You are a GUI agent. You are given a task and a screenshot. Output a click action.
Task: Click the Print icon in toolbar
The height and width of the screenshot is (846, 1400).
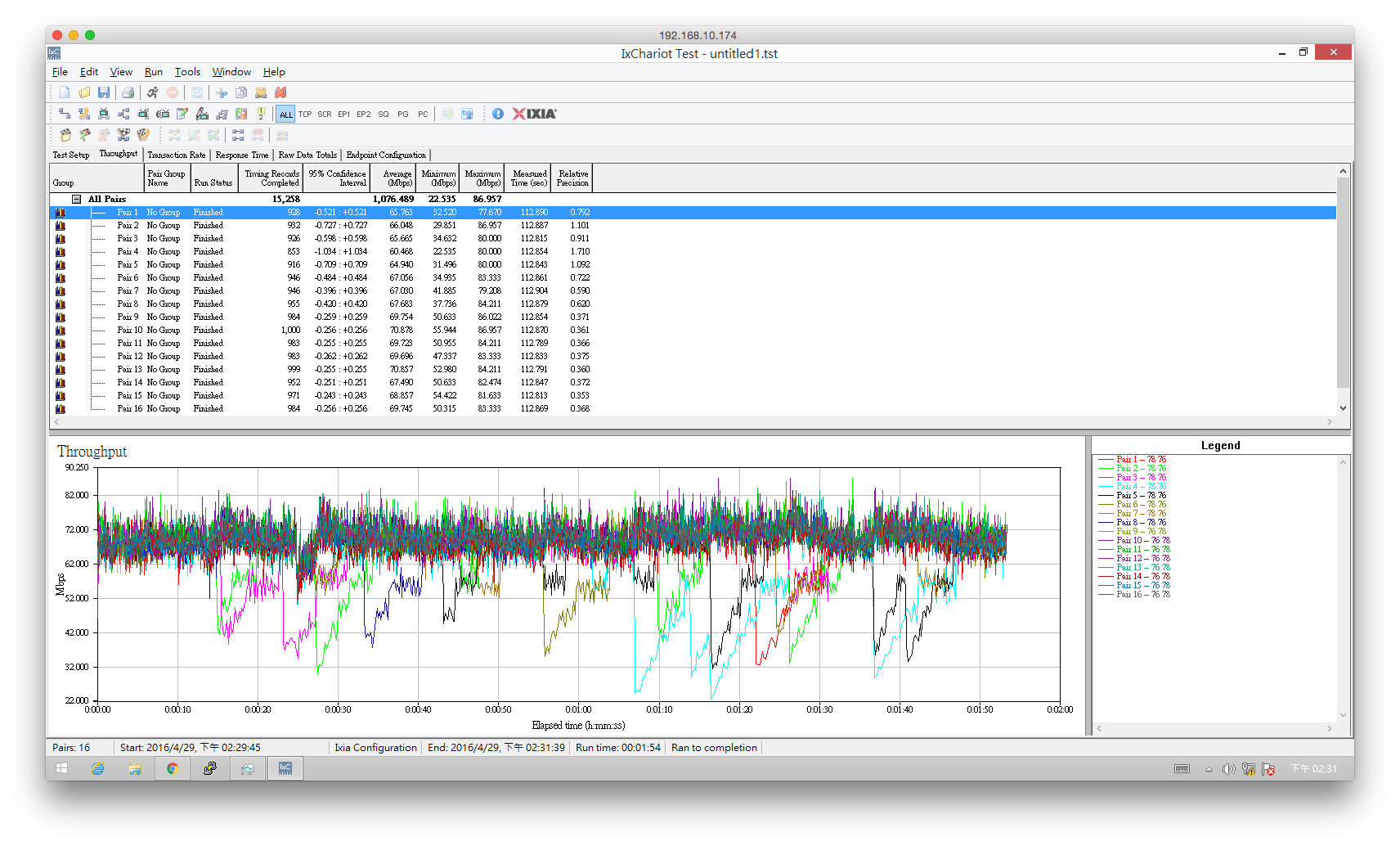(x=128, y=92)
